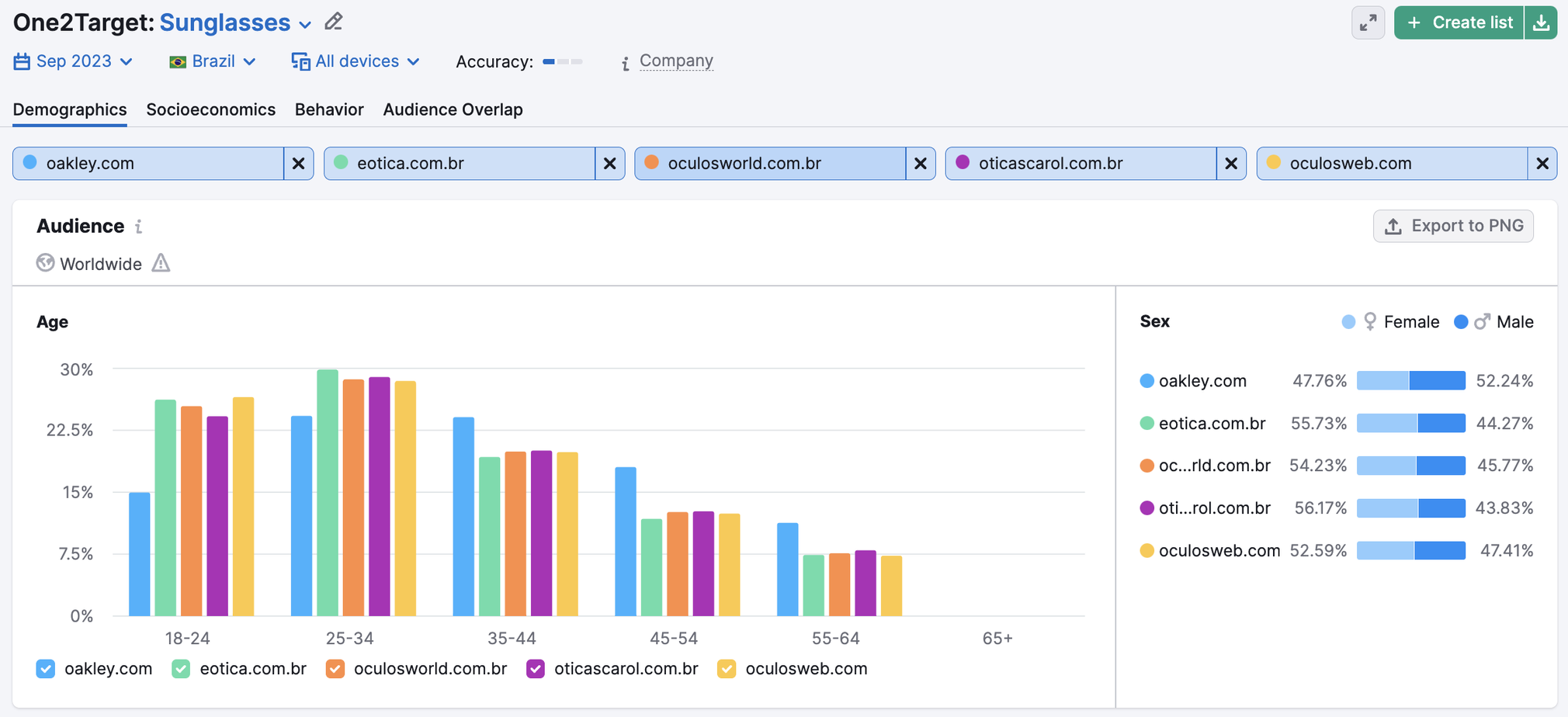Click the plus icon in Create list
The image size is (1568, 717).
click(x=1414, y=23)
